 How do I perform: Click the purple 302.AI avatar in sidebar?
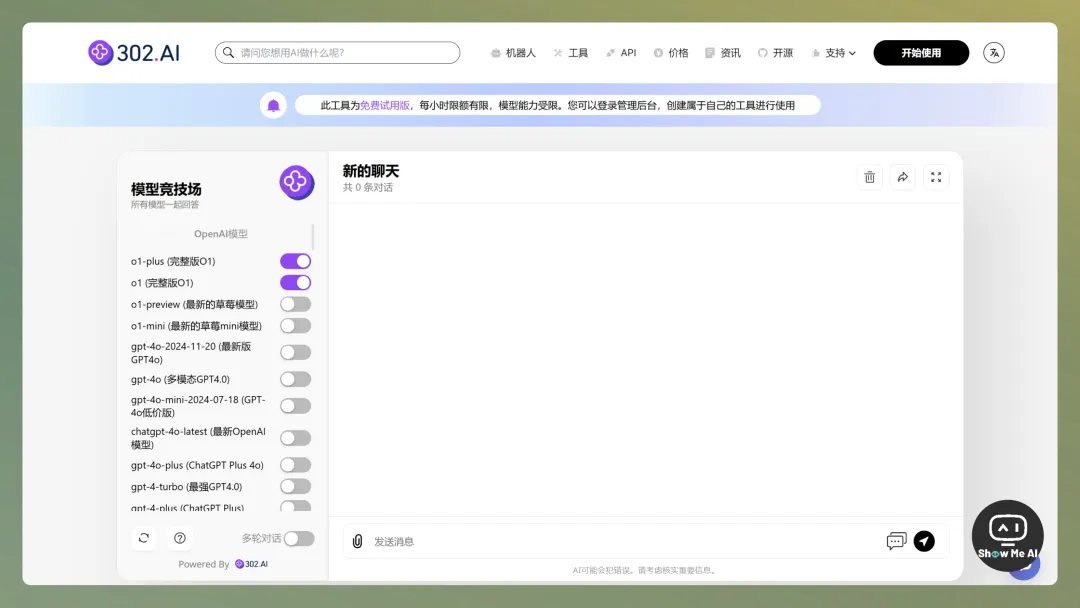click(297, 182)
